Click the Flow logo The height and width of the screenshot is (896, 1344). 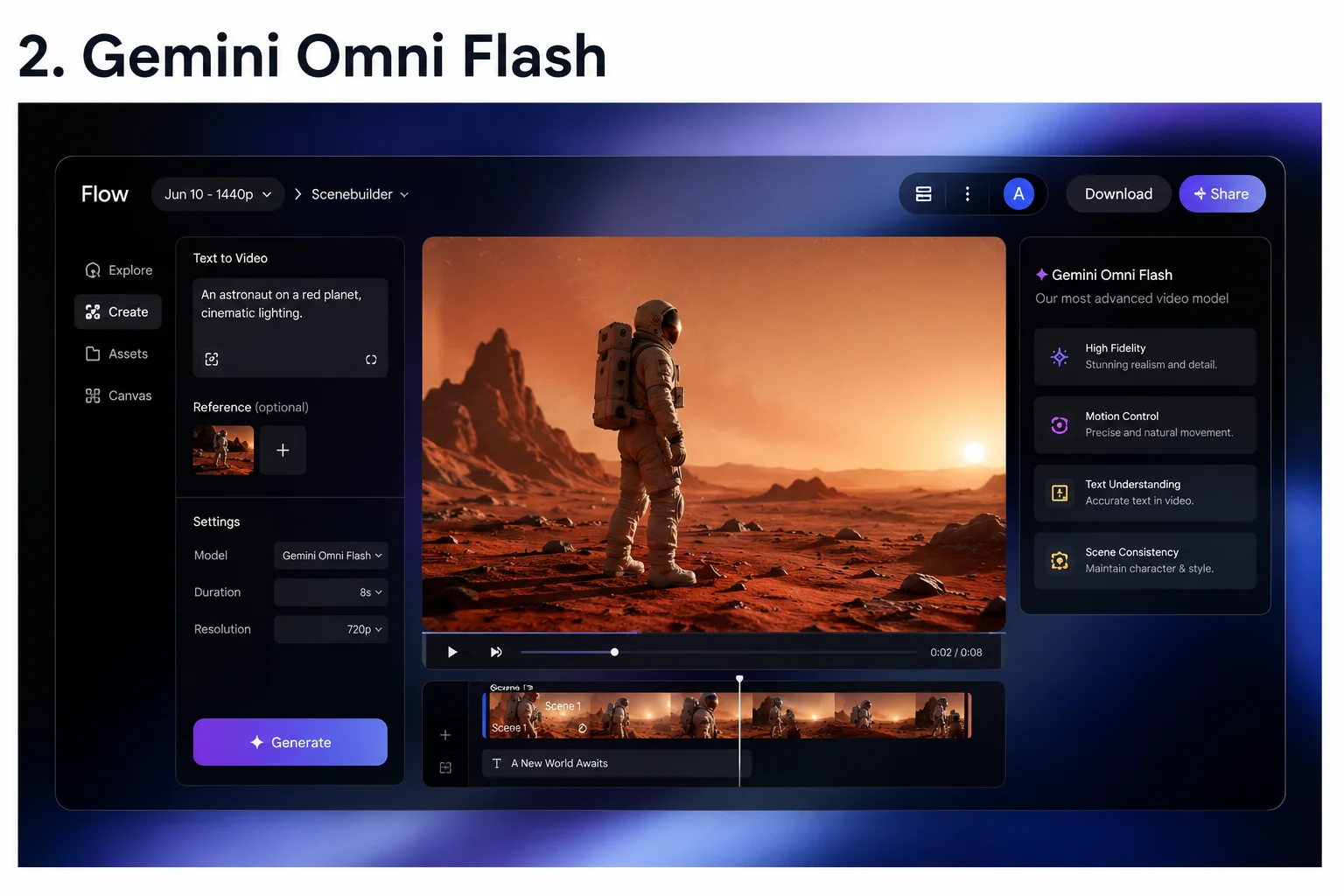pos(105,194)
